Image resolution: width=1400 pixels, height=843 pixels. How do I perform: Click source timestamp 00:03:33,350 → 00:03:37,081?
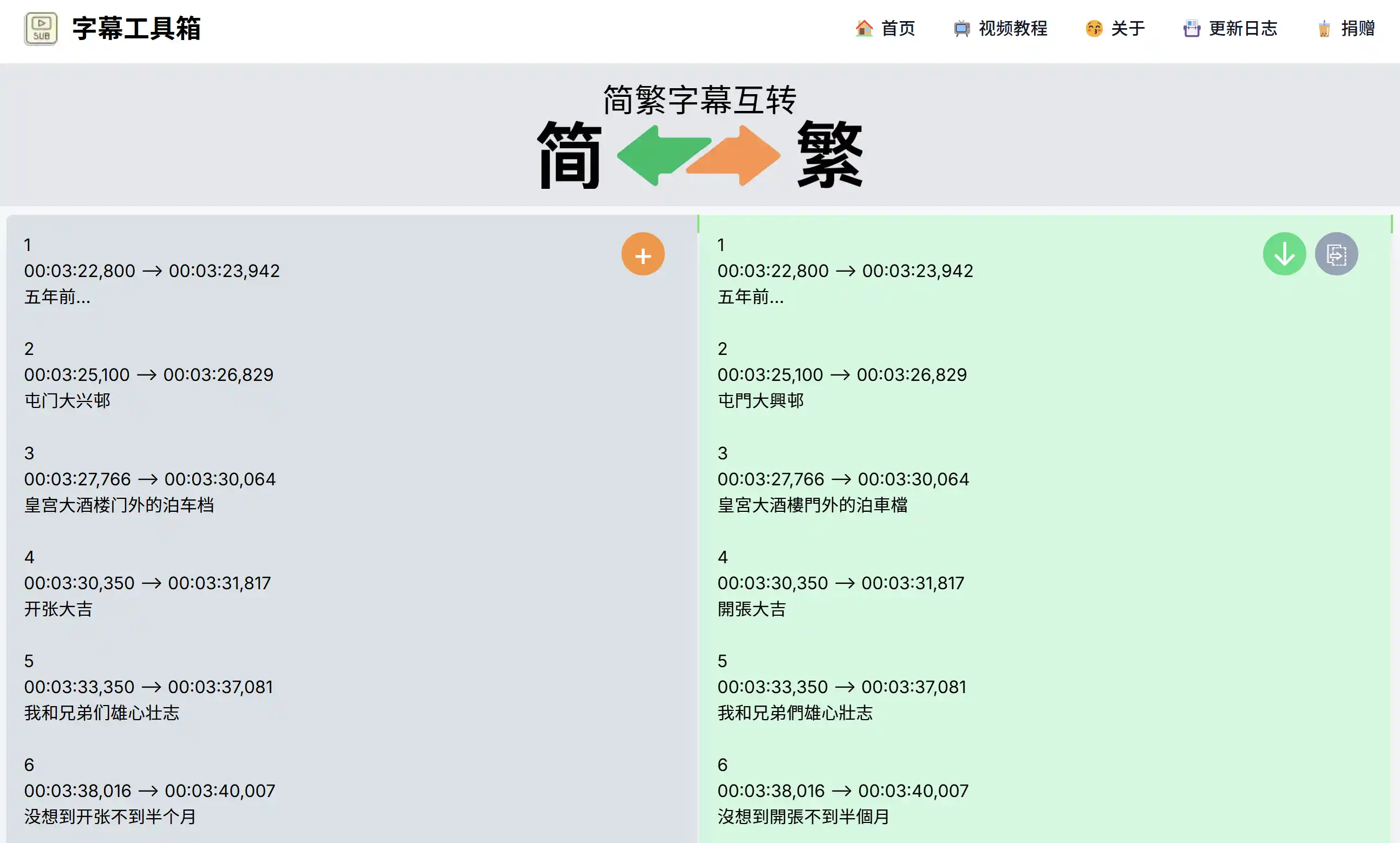148,687
